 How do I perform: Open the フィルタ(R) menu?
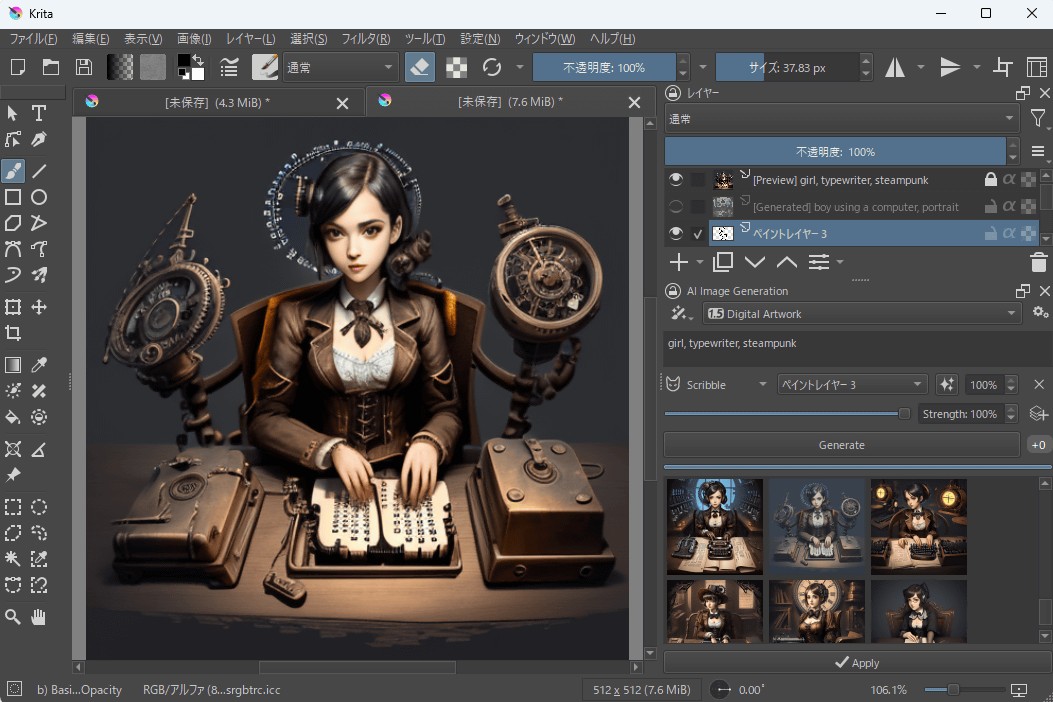click(366, 39)
